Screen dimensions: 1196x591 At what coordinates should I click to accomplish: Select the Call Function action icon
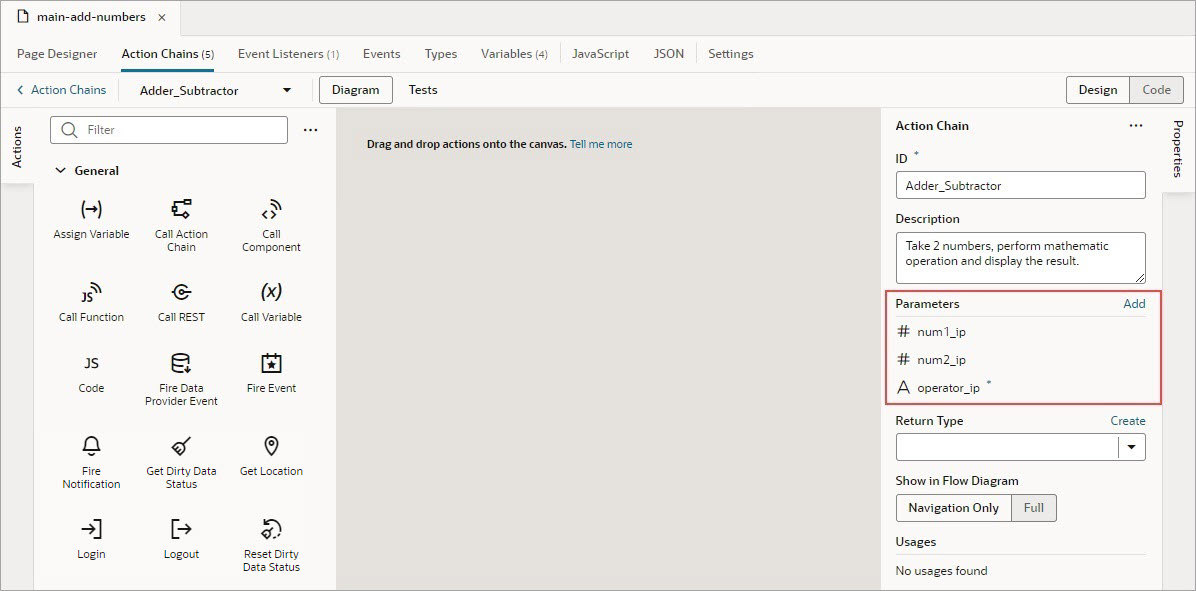91,293
